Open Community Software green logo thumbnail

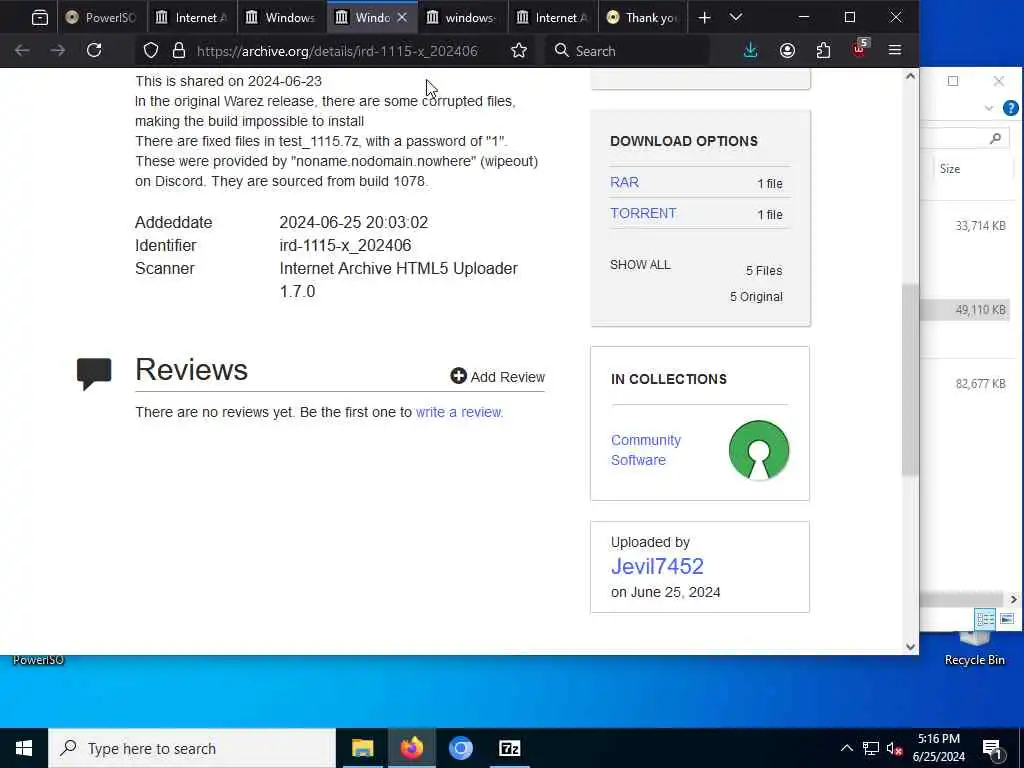click(x=759, y=450)
